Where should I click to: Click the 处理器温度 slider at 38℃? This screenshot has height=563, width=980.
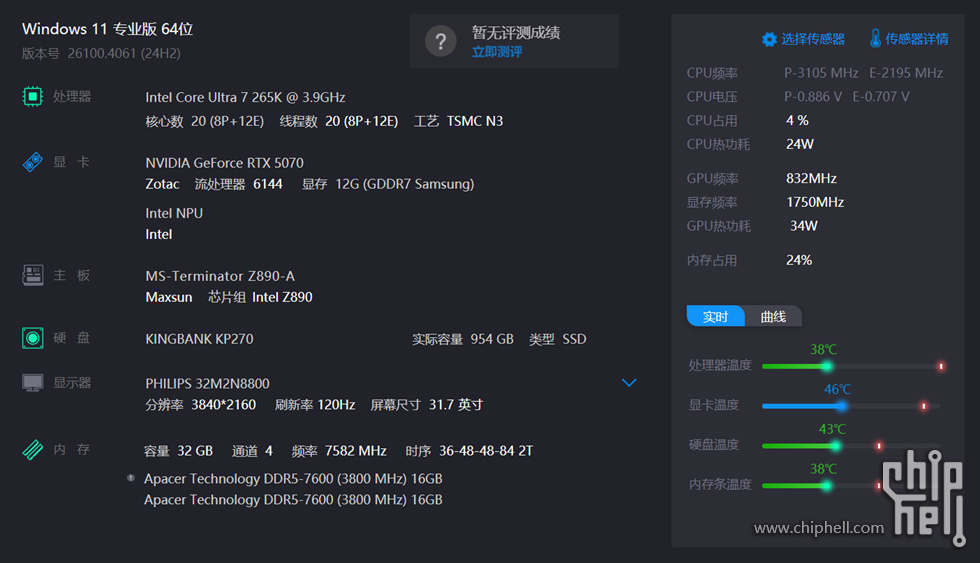[x=828, y=366]
